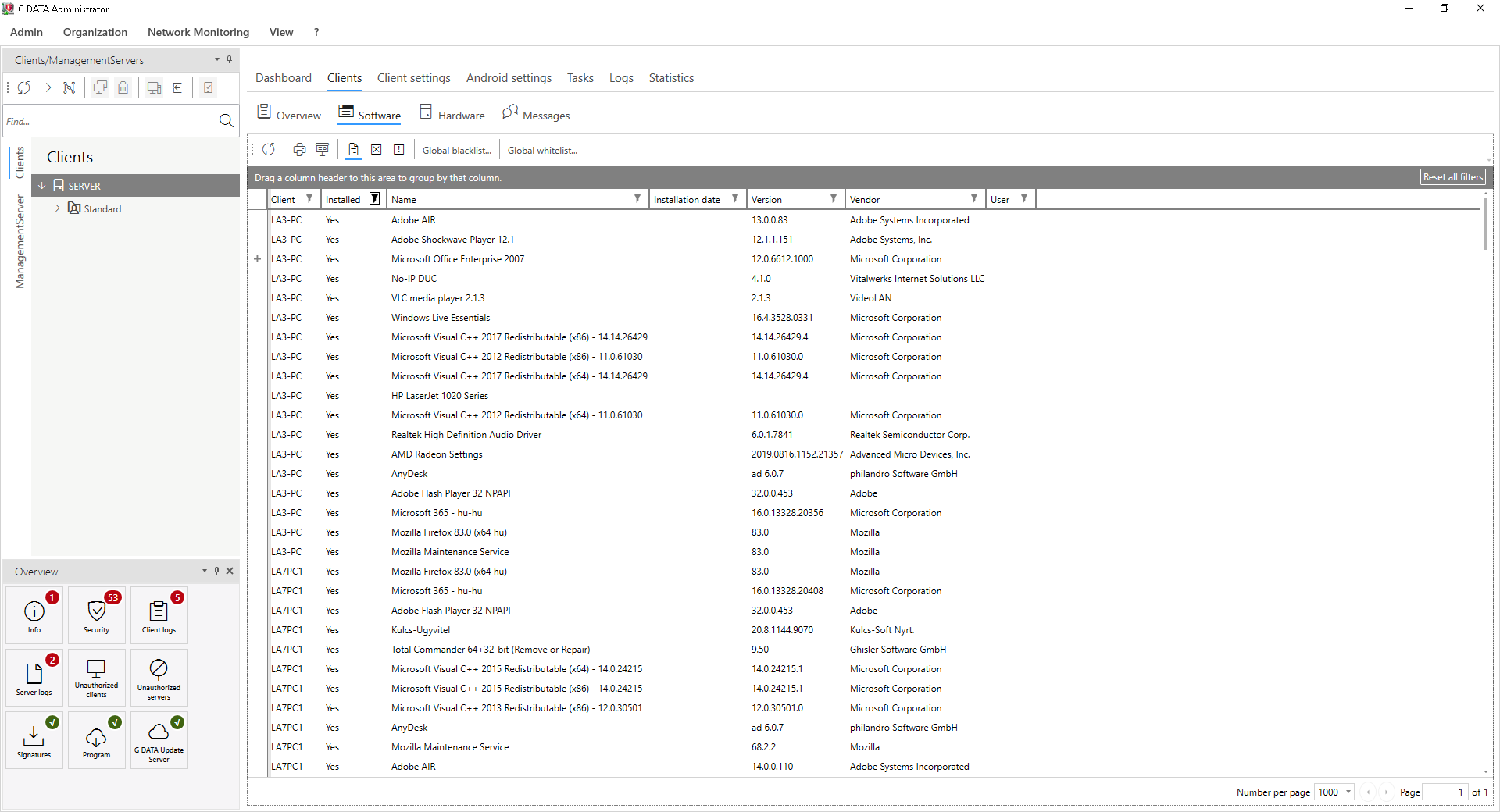
Task: Open the Server logs overview tile
Action: (34, 678)
